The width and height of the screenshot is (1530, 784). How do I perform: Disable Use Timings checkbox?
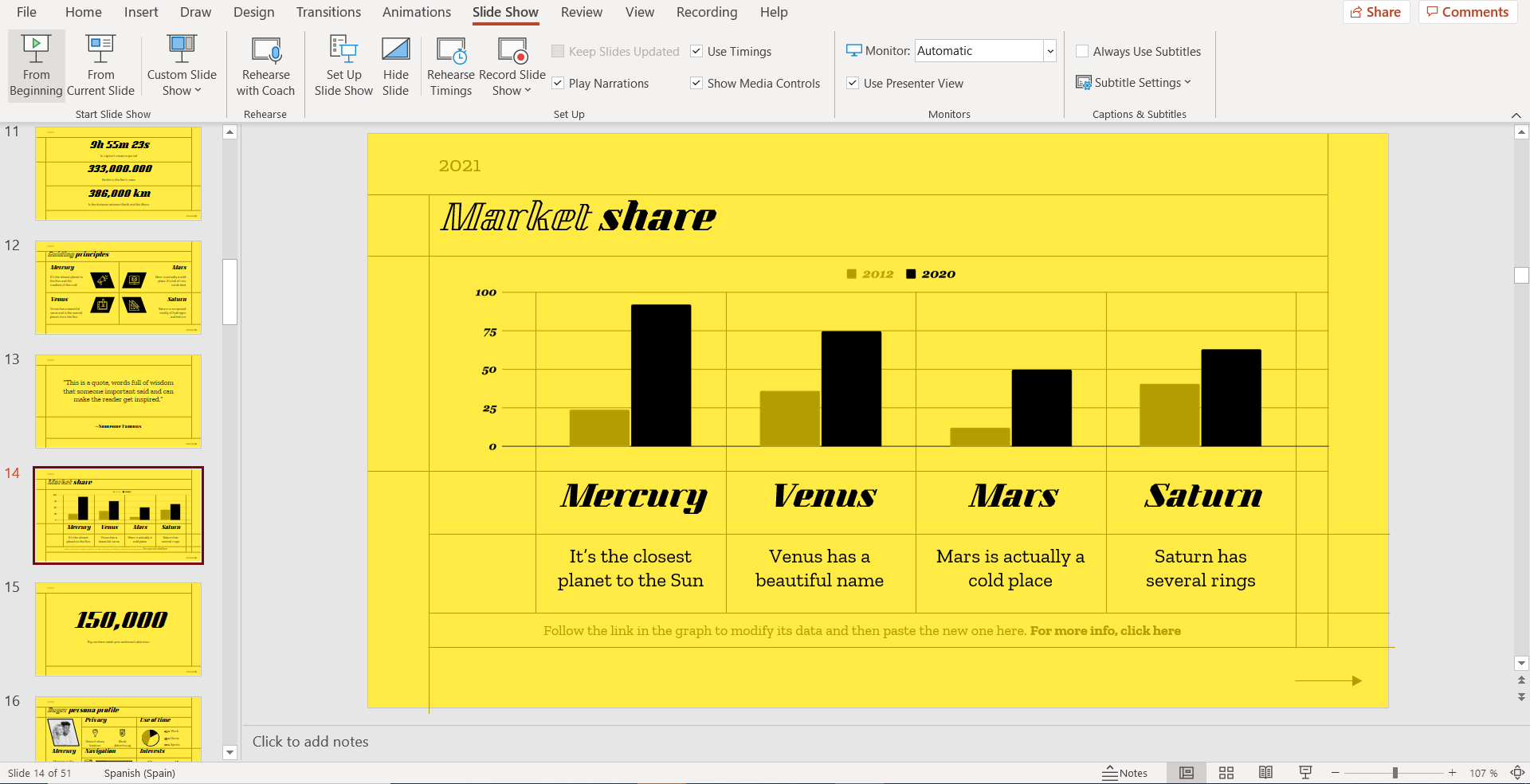[696, 51]
